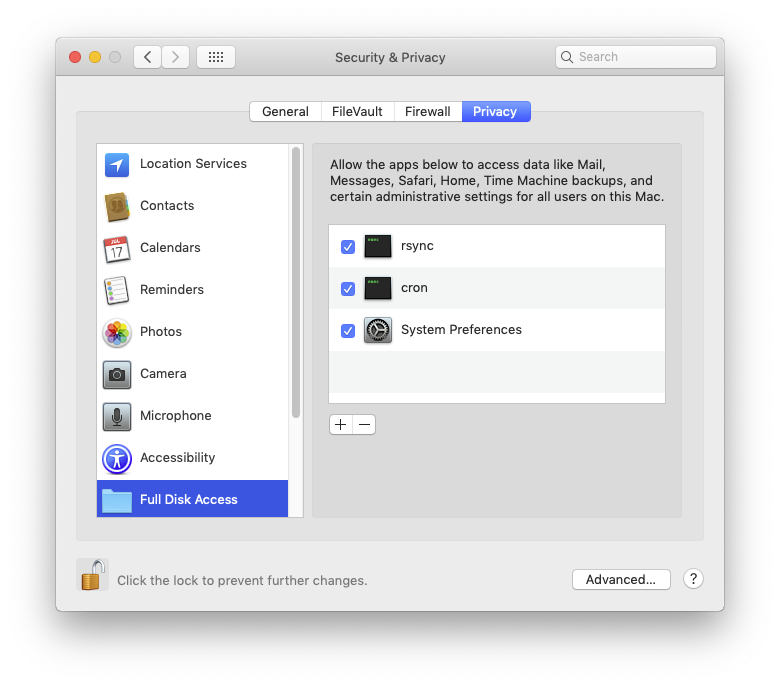
Task: Switch to the General tab
Action: 286,111
